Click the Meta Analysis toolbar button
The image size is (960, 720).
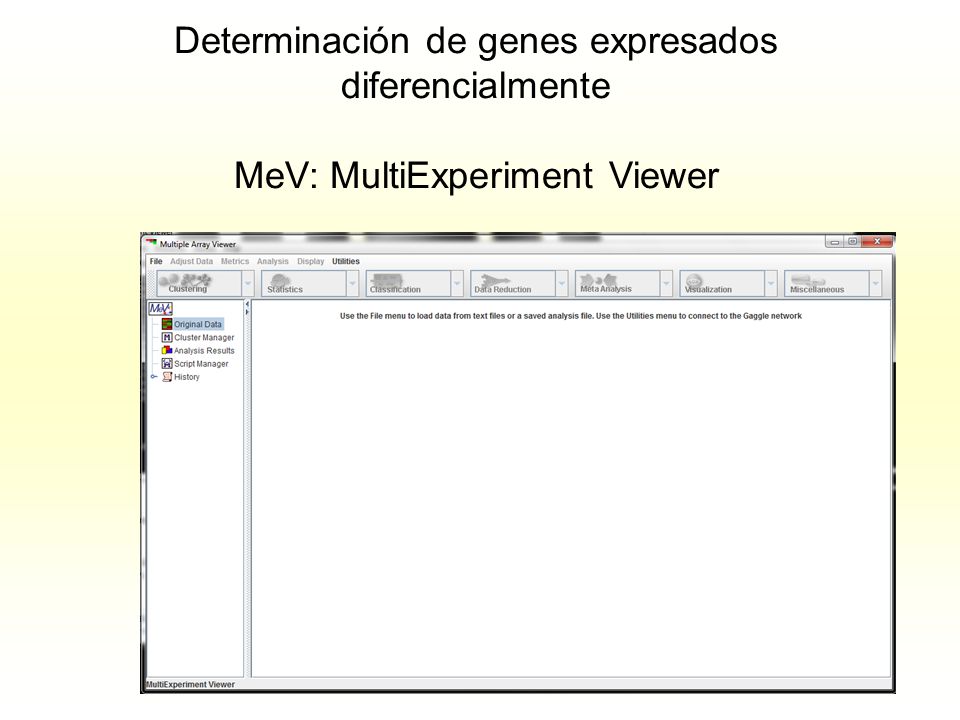[x=618, y=283]
